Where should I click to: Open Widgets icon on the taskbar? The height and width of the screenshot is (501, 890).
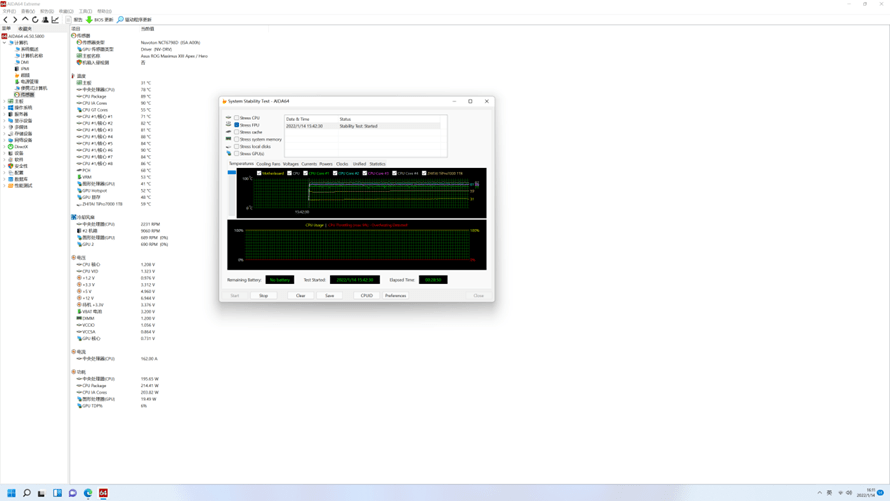coord(57,493)
